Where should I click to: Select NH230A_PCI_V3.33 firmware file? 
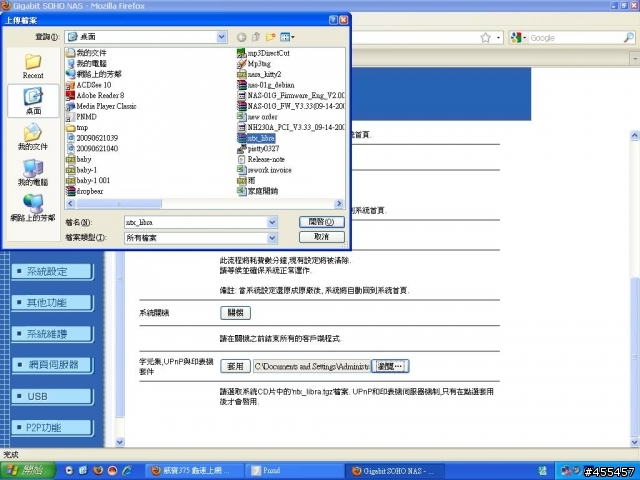(291, 127)
